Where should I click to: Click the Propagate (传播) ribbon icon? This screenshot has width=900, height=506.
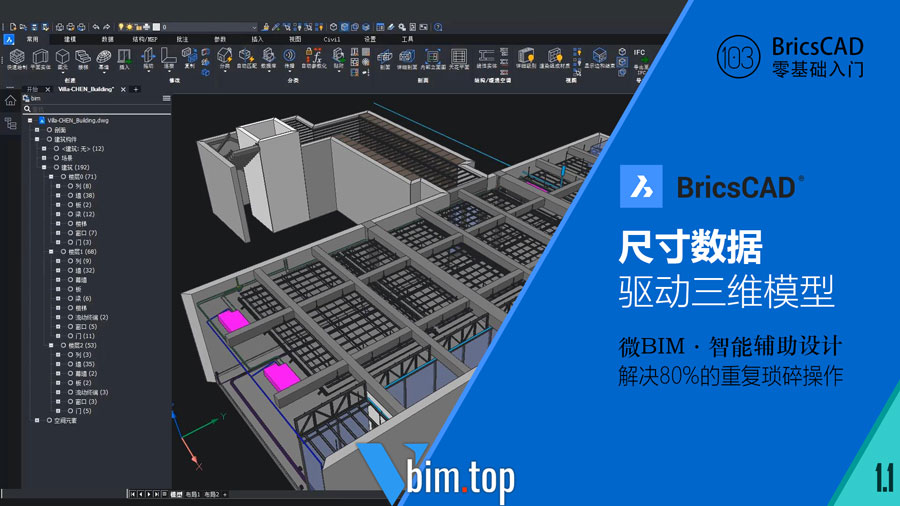coord(290,57)
